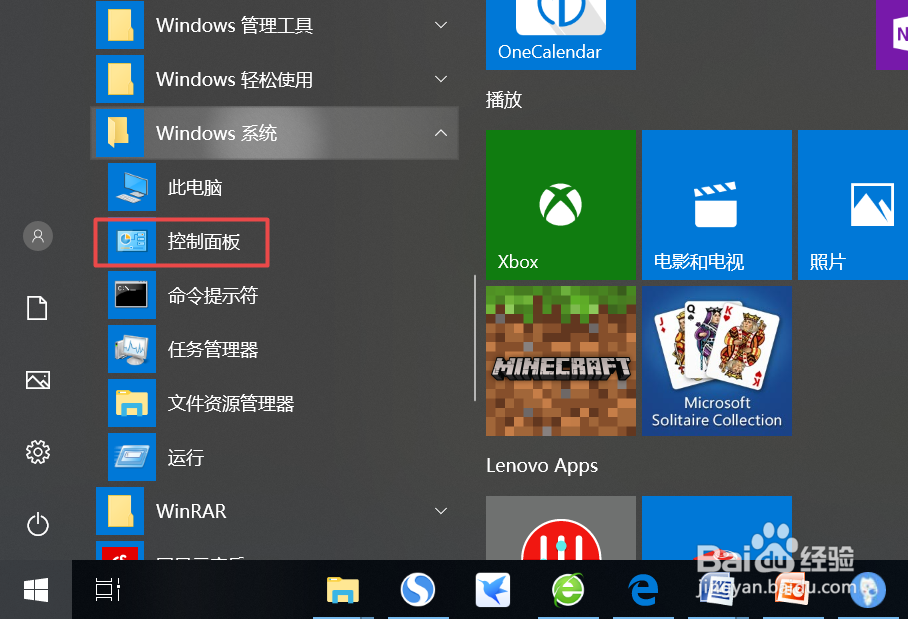The width and height of the screenshot is (908, 619).
Task: Open the red Lenovo app tile
Action: tap(561, 528)
